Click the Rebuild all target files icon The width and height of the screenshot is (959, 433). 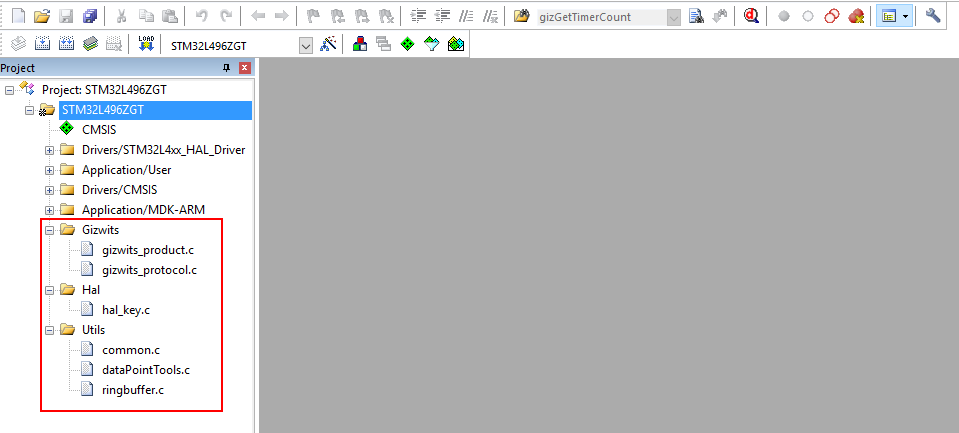(x=66, y=45)
